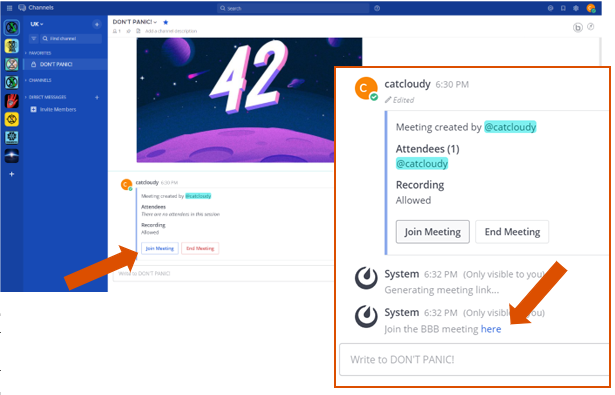Click the BigBlueButton 'b' icon in channel header
The image size is (615, 395).
pos(577,27)
